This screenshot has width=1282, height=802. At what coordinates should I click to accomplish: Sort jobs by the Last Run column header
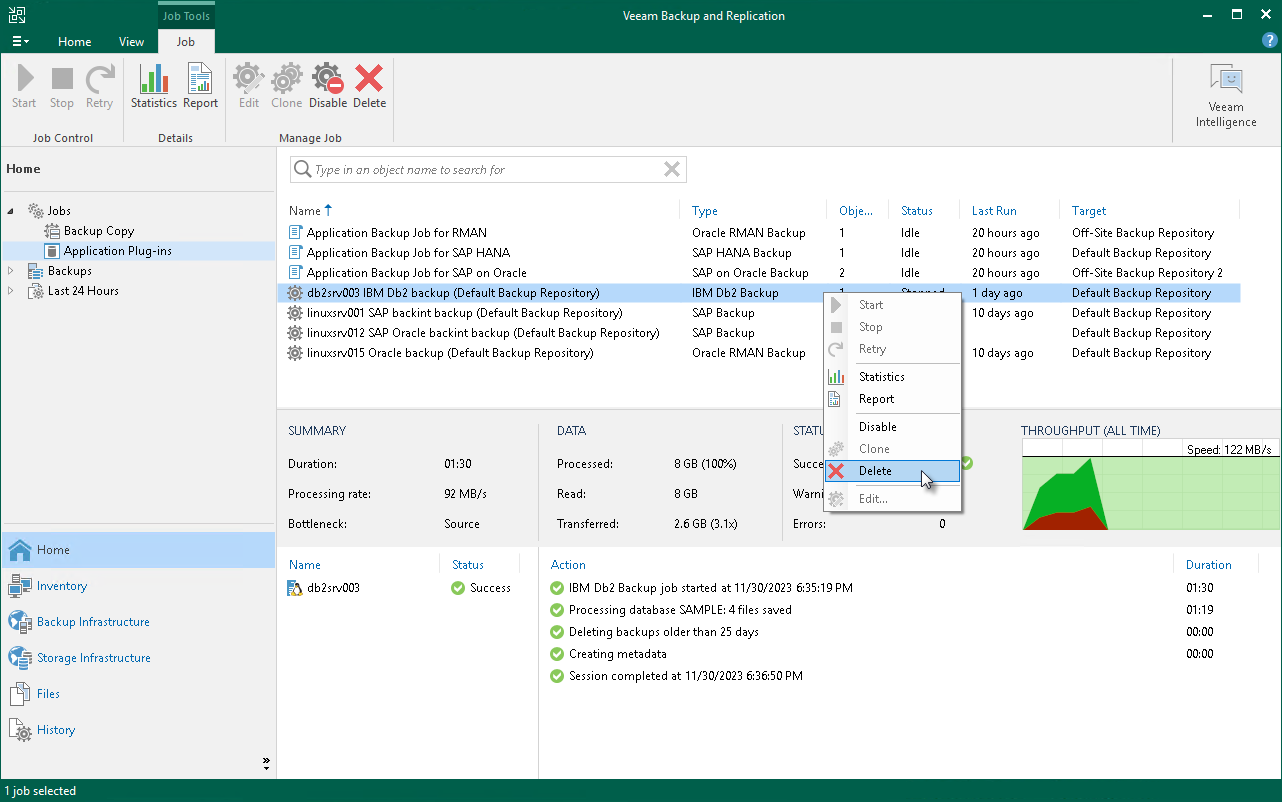click(x=994, y=211)
